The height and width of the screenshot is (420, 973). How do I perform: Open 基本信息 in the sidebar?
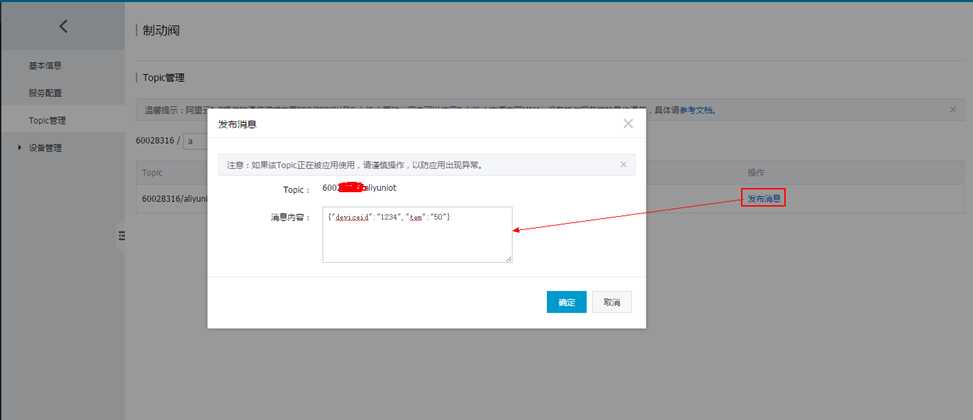[x=45, y=65]
